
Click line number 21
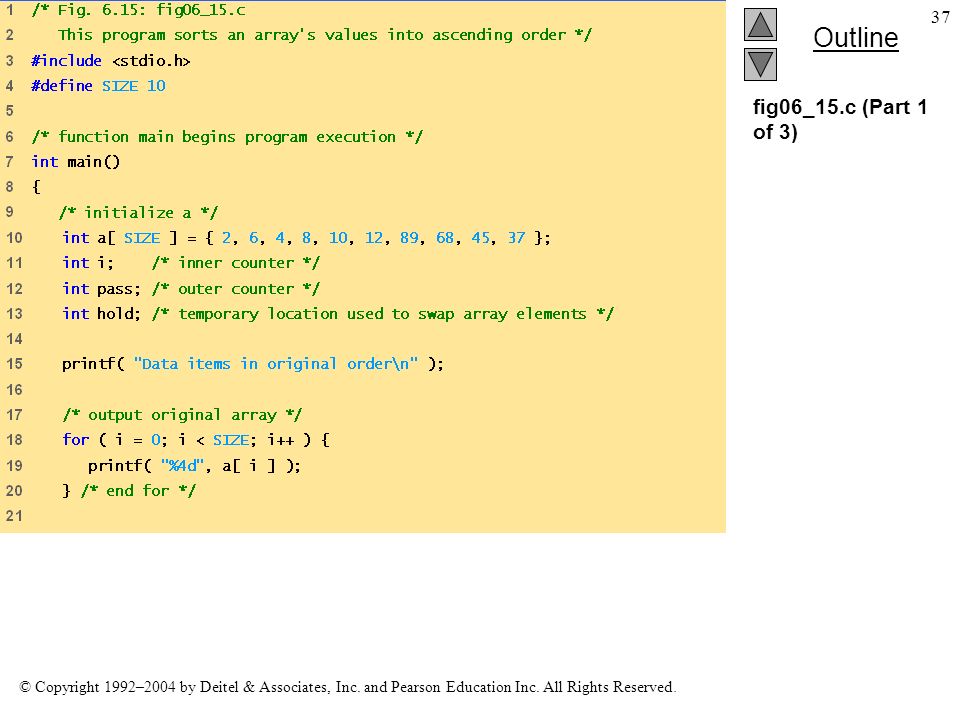[x=14, y=516]
